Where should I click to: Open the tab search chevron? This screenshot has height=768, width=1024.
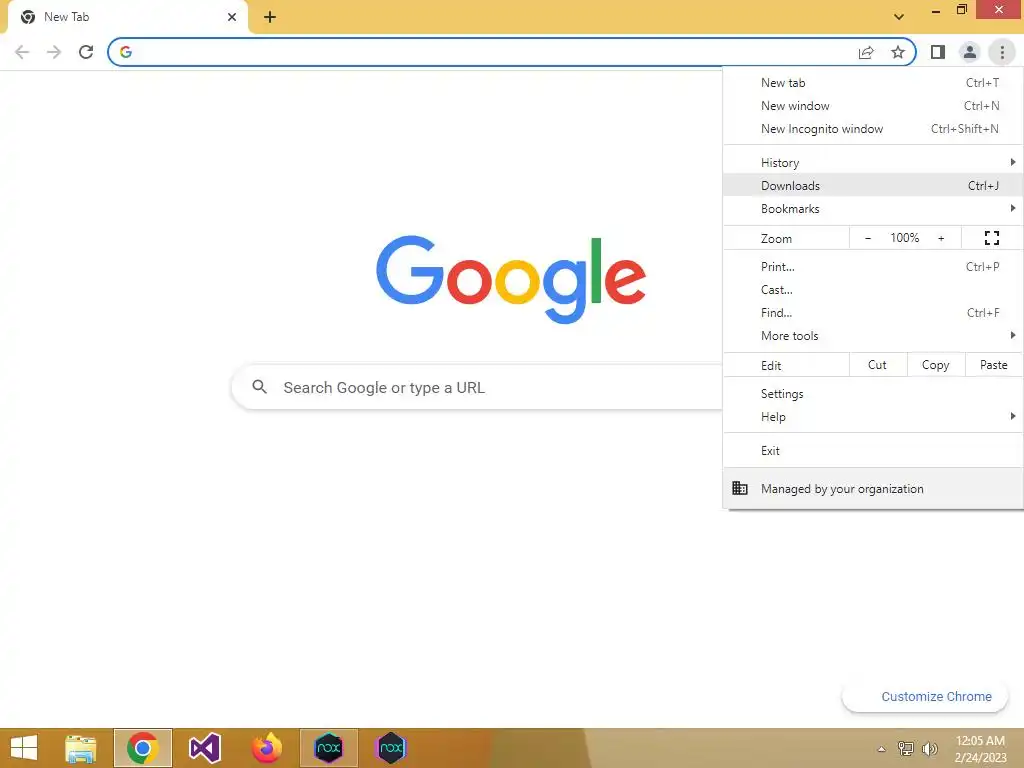899,17
